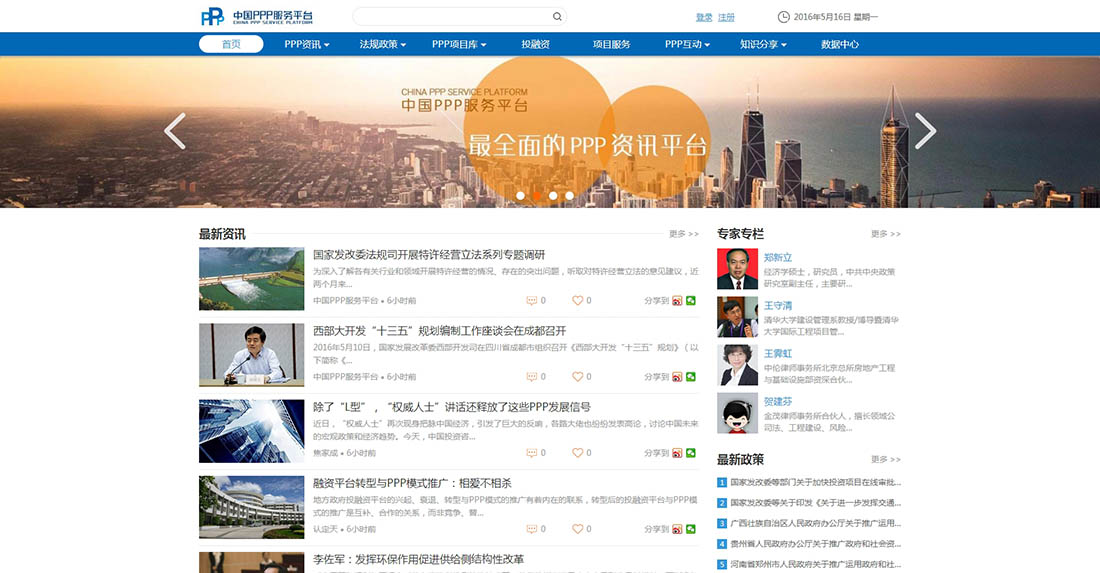Open the 数据中心 menu item
Screen dimensions: 1100x573
[840, 44]
